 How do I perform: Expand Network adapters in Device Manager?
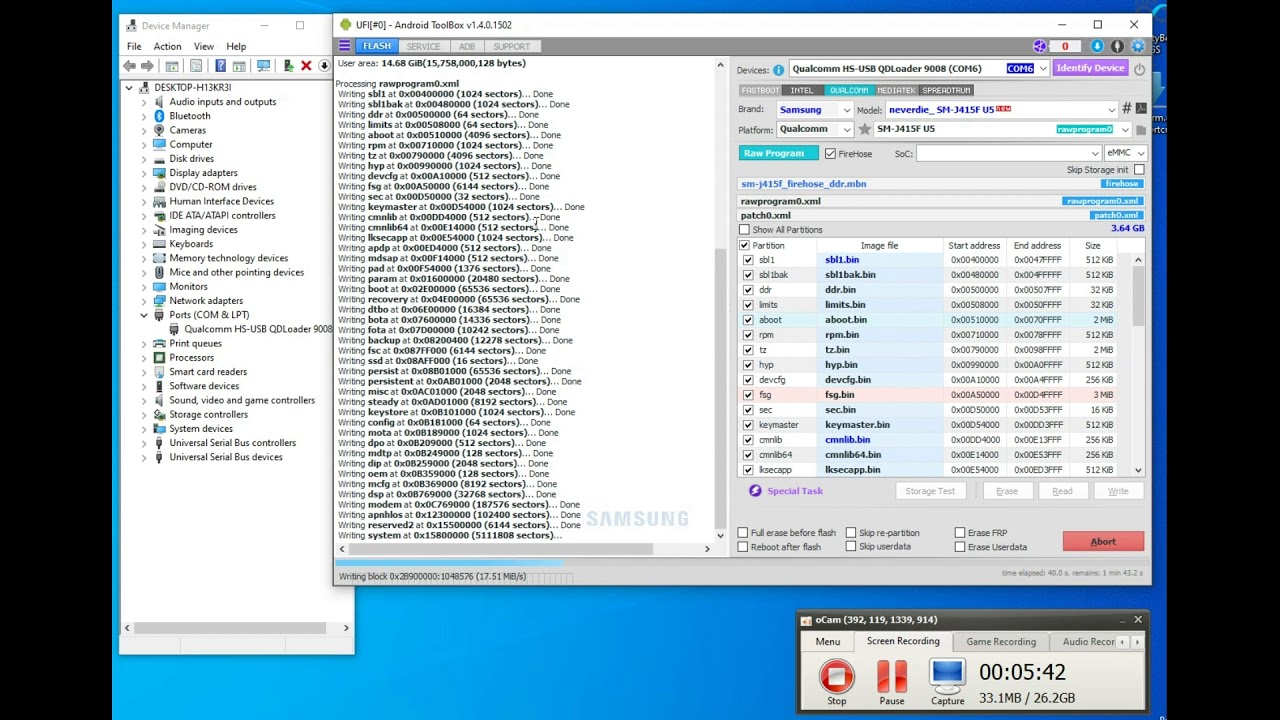(144, 301)
